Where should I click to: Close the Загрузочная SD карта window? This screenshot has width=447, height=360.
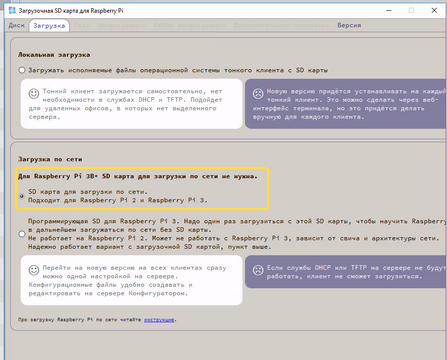point(434,10)
